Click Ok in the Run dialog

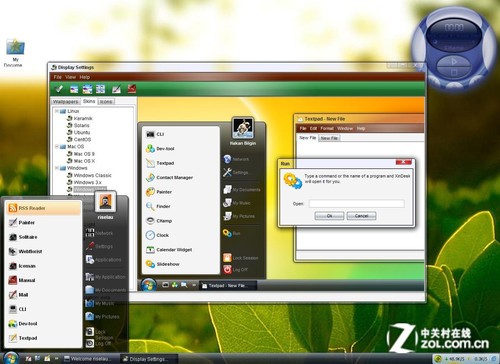coord(329,216)
